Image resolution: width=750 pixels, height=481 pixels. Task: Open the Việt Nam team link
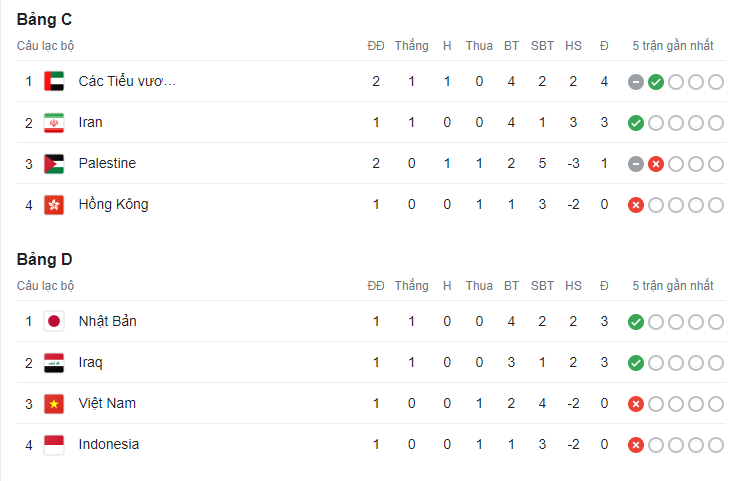[107, 404]
